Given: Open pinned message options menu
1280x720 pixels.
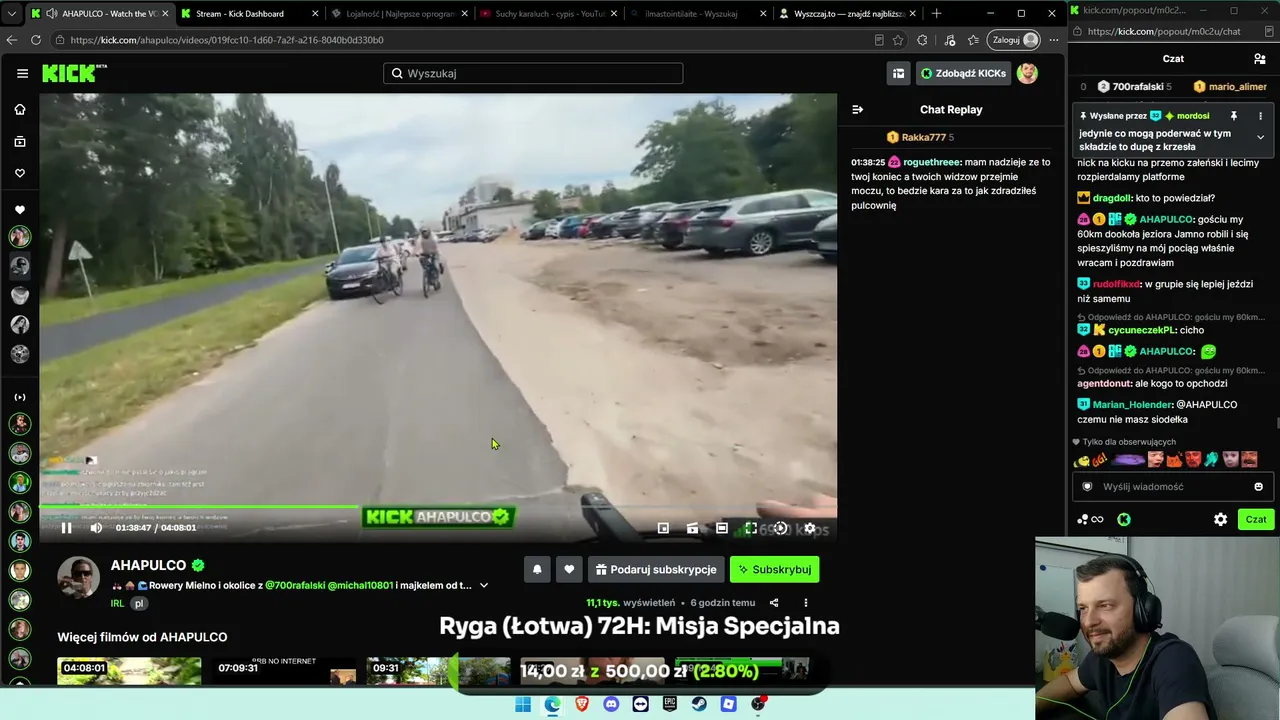Looking at the screenshot, I should pyautogui.click(x=1260, y=116).
